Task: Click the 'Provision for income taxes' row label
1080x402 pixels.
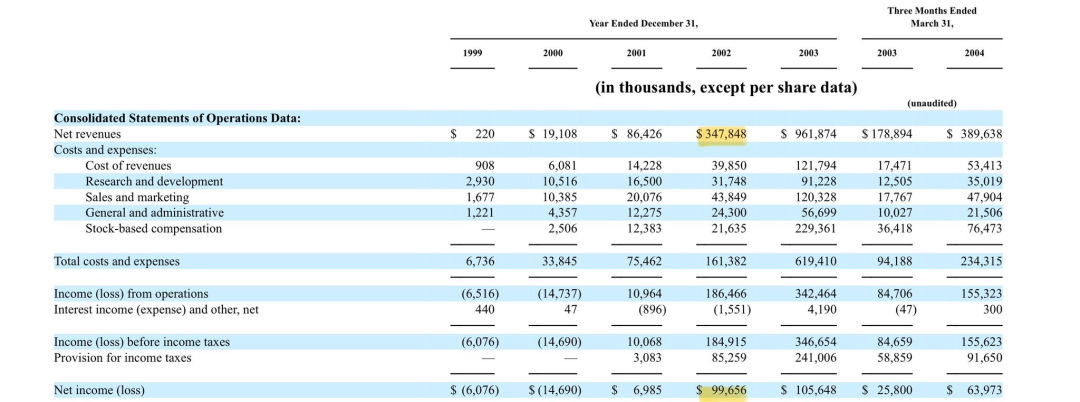Action: pyautogui.click(x=123, y=358)
